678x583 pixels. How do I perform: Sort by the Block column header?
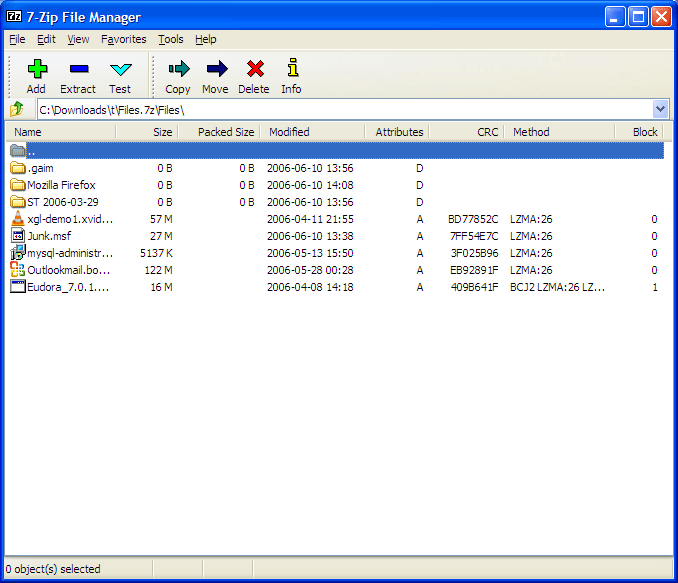[639, 132]
